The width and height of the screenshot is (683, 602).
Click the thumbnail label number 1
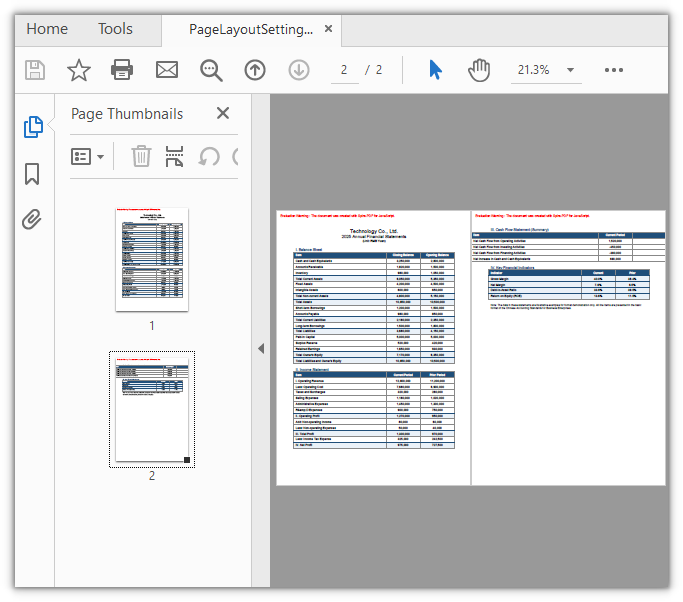(x=152, y=325)
